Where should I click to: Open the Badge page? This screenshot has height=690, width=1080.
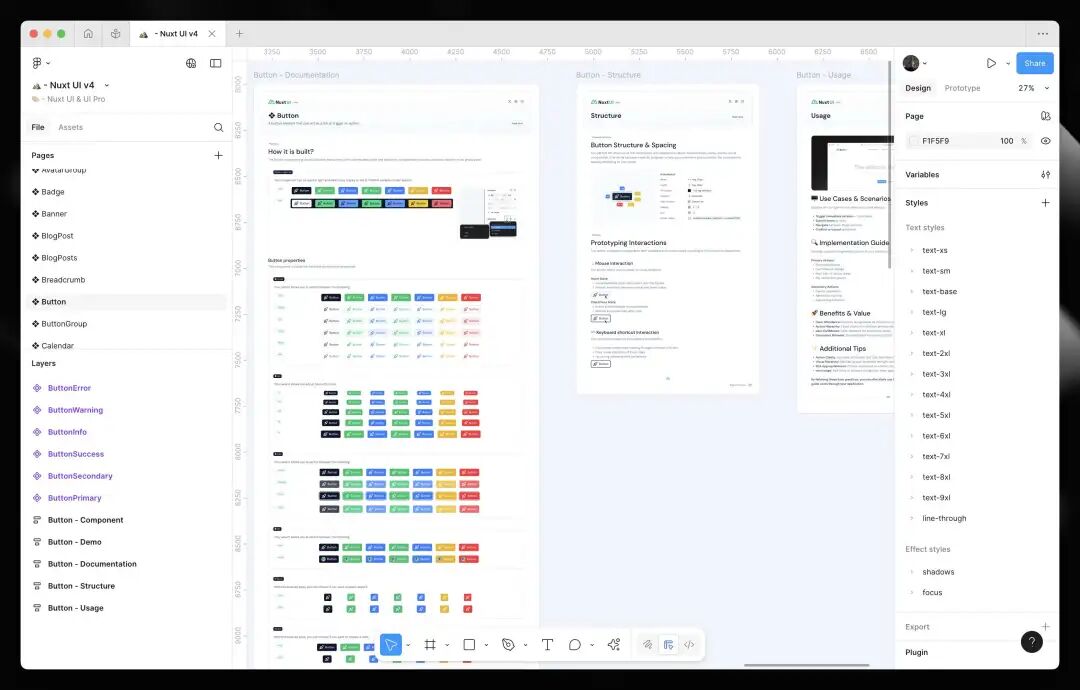[x=52, y=192]
